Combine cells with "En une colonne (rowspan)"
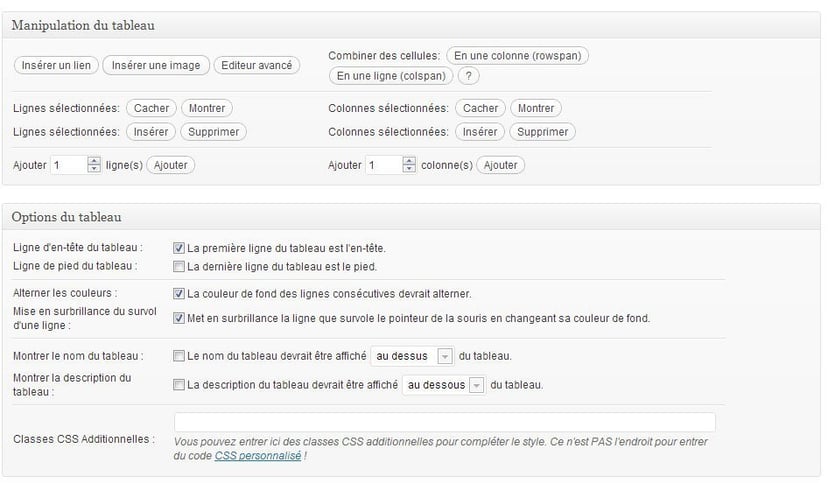Screen dimensions: 828x483 [x=517, y=55]
